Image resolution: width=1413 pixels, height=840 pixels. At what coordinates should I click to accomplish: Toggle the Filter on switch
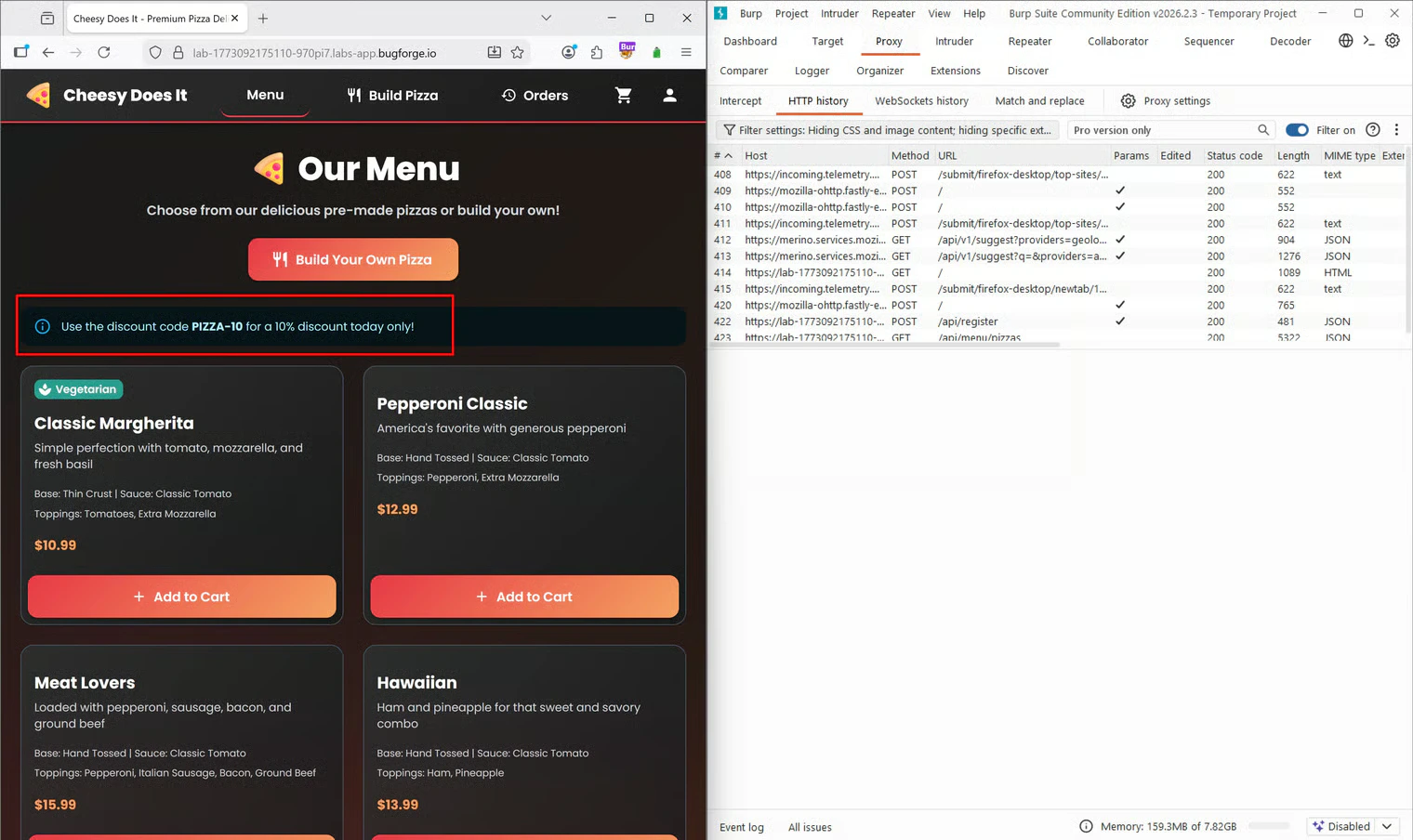(x=1297, y=130)
